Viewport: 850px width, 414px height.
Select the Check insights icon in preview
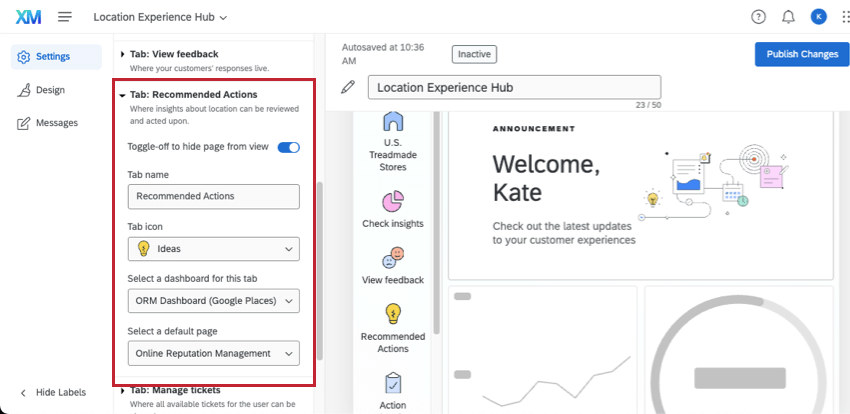[x=393, y=201]
